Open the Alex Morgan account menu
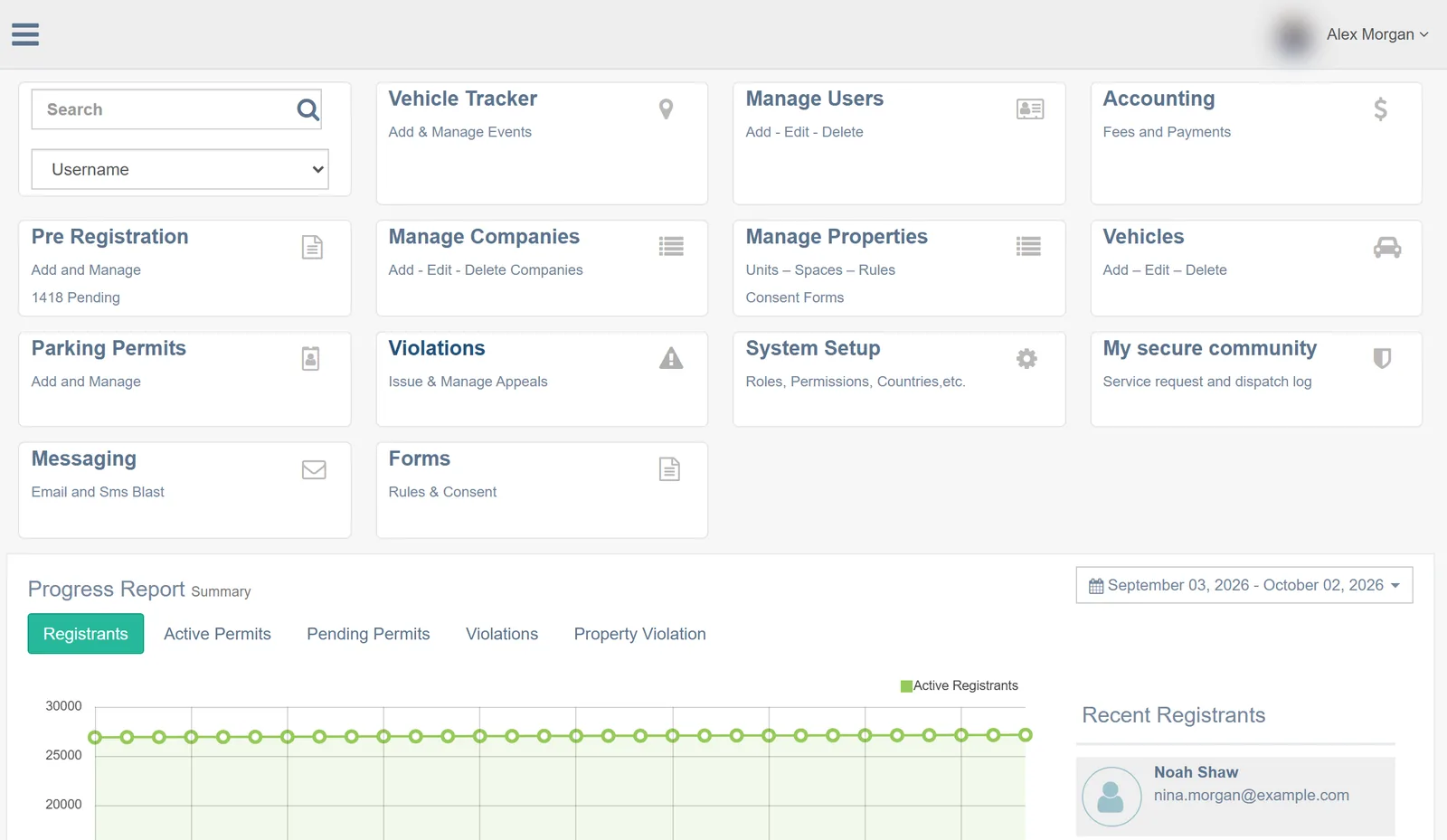 point(1376,34)
